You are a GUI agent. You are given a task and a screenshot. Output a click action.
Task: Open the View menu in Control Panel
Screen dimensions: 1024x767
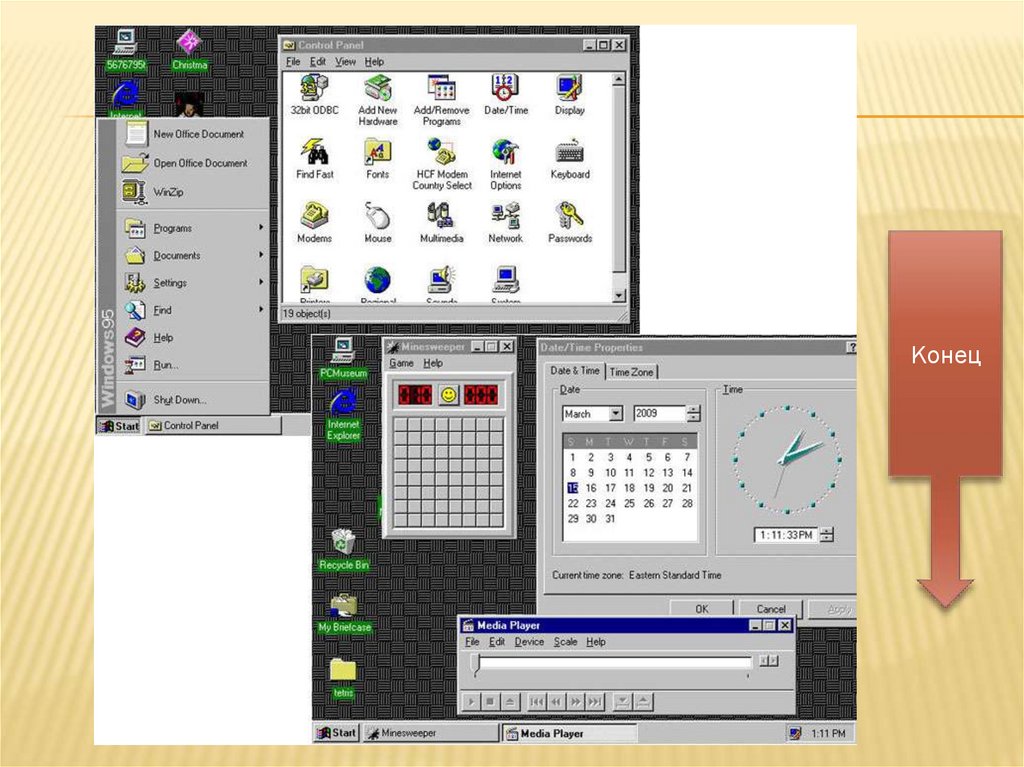click(x=345, y=61)
